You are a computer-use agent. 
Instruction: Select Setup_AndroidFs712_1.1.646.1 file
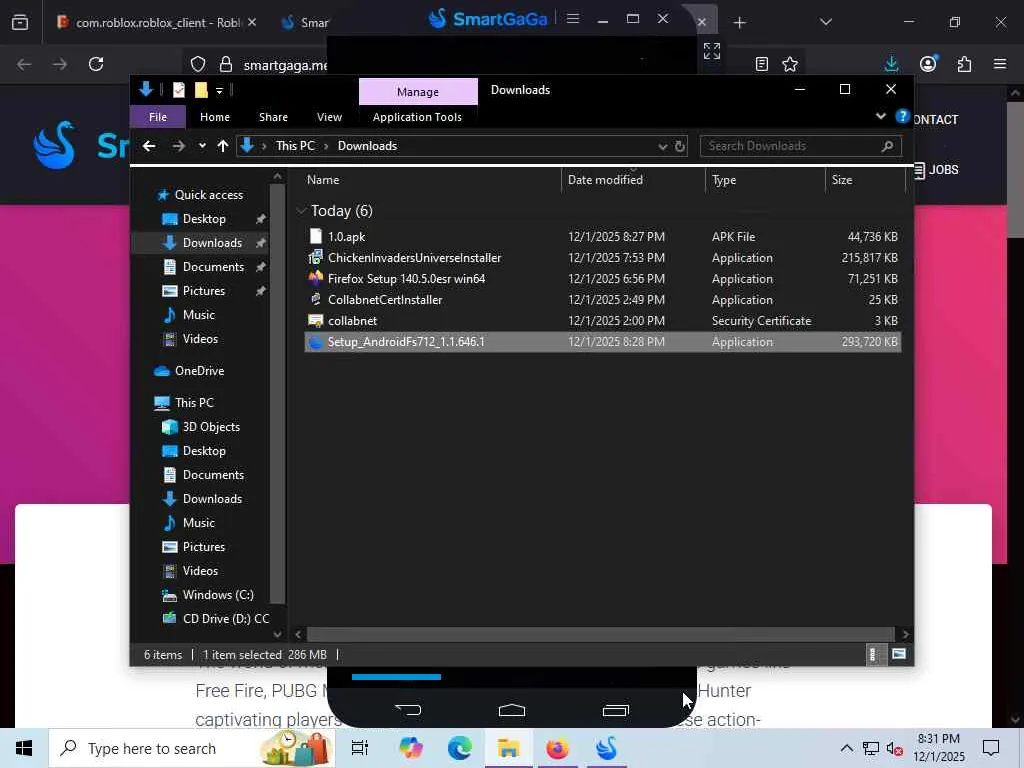[x=603, y=342]
